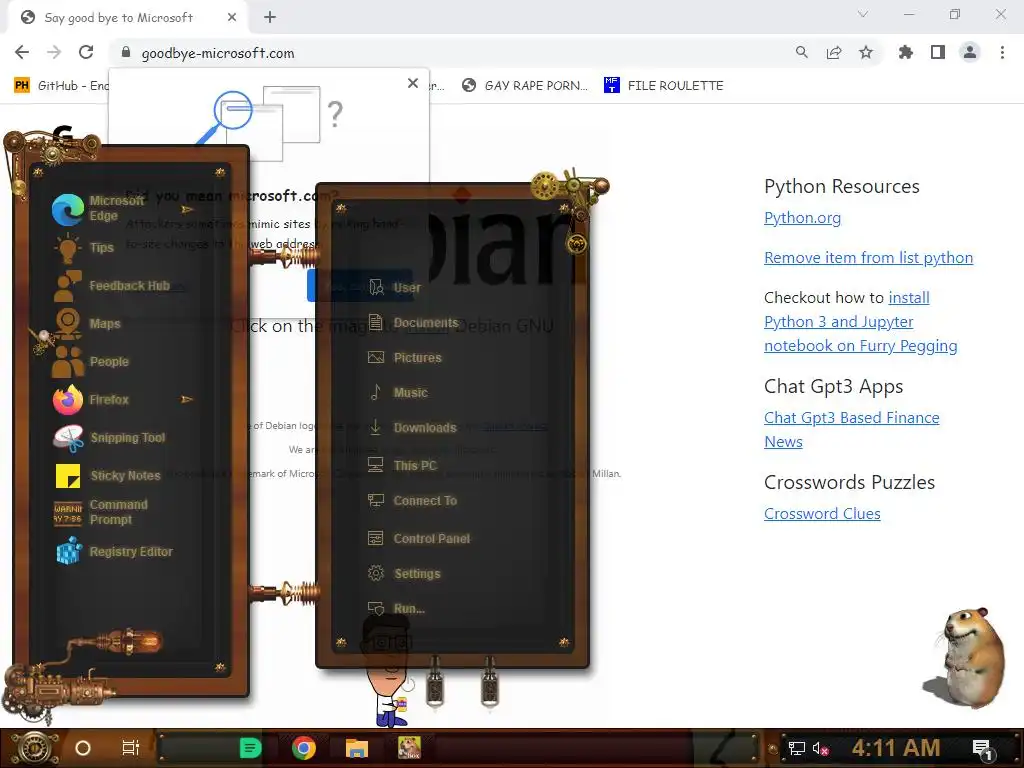This screenshot has height=768, width=1024.
Task: Open This PC in start menu
Action: point(402,466)
